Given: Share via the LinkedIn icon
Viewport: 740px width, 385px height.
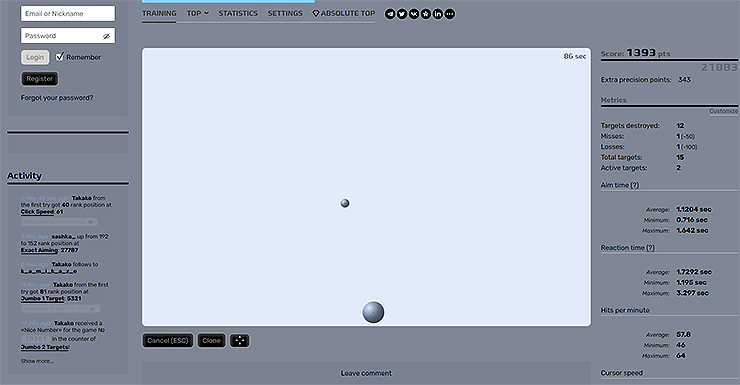Looking at the screenshot, I should 438,14.
